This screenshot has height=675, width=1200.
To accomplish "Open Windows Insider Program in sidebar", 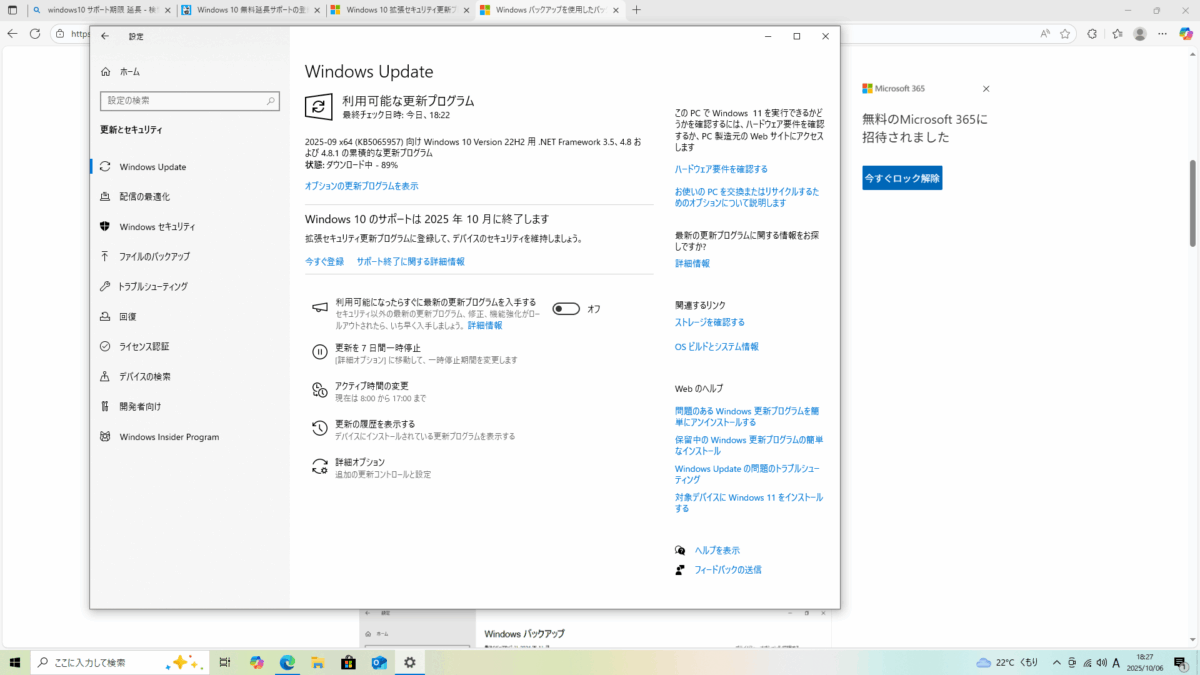I will click(168, 437).
